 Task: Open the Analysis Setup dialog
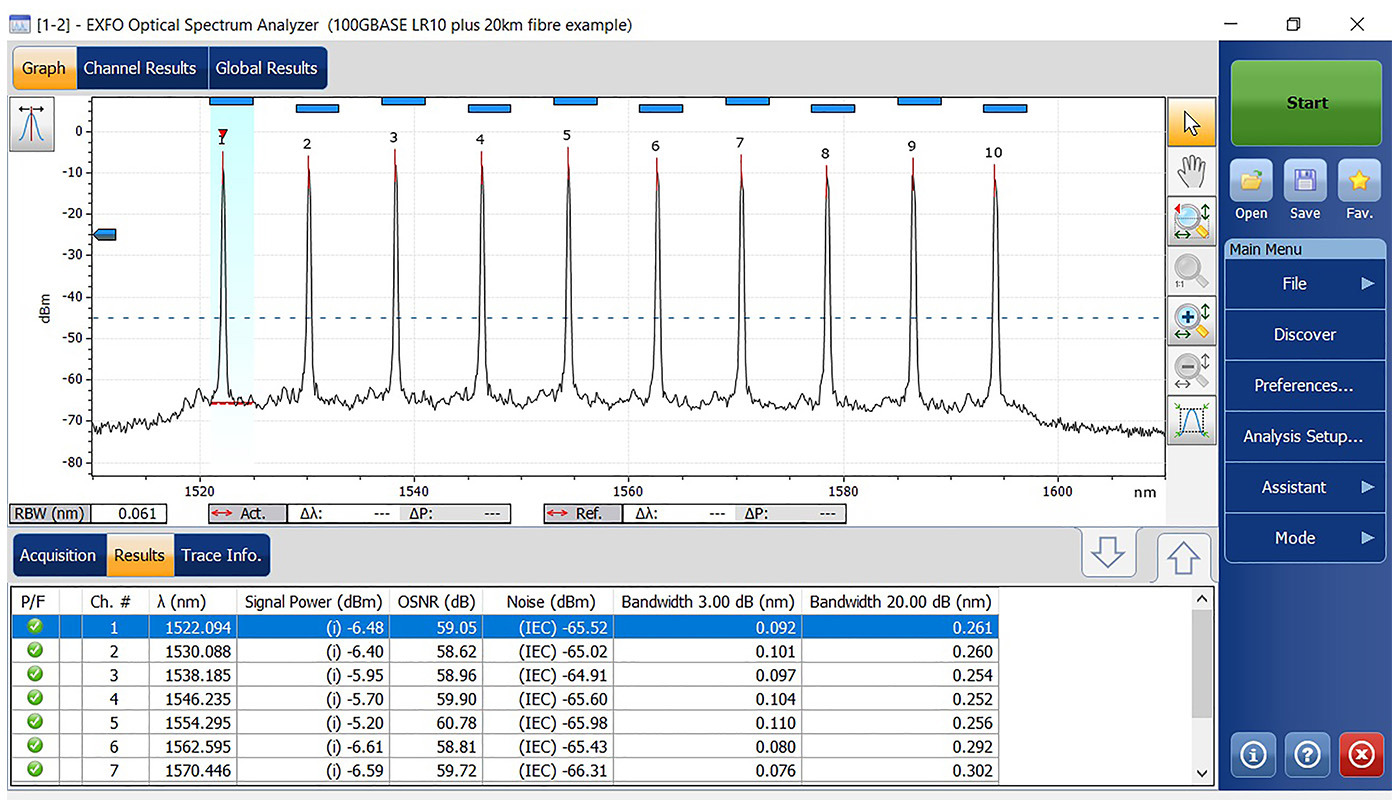coord(1304,436)
